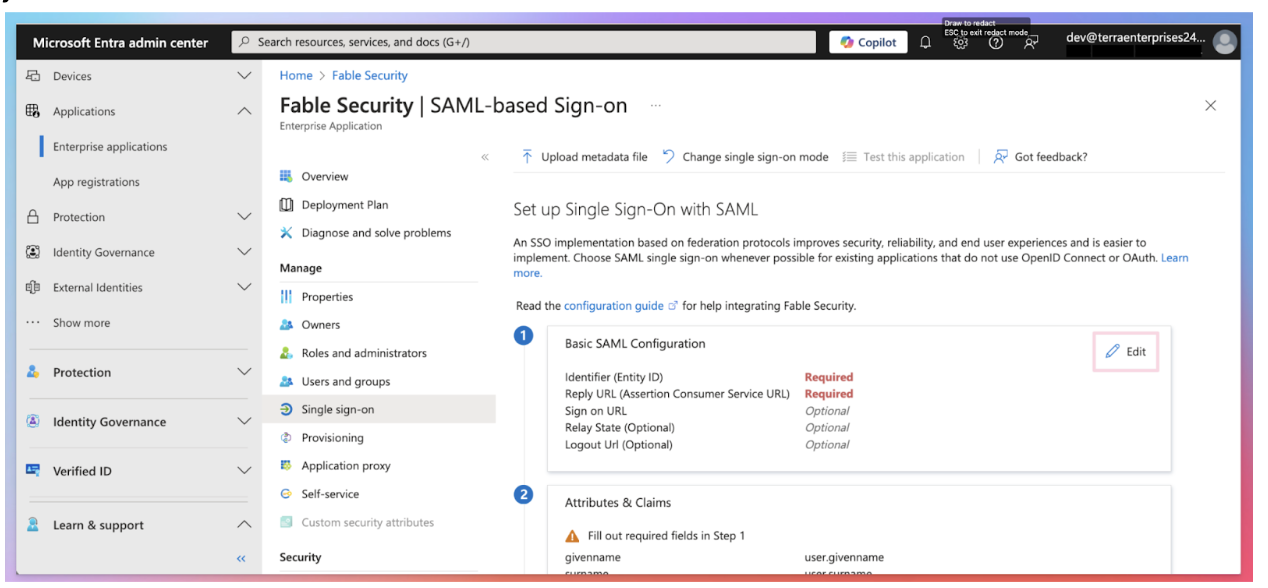Viewport: 1268px width, 588px height.
Task: Open Application proxy menu item
Action: tap(346, 466)
